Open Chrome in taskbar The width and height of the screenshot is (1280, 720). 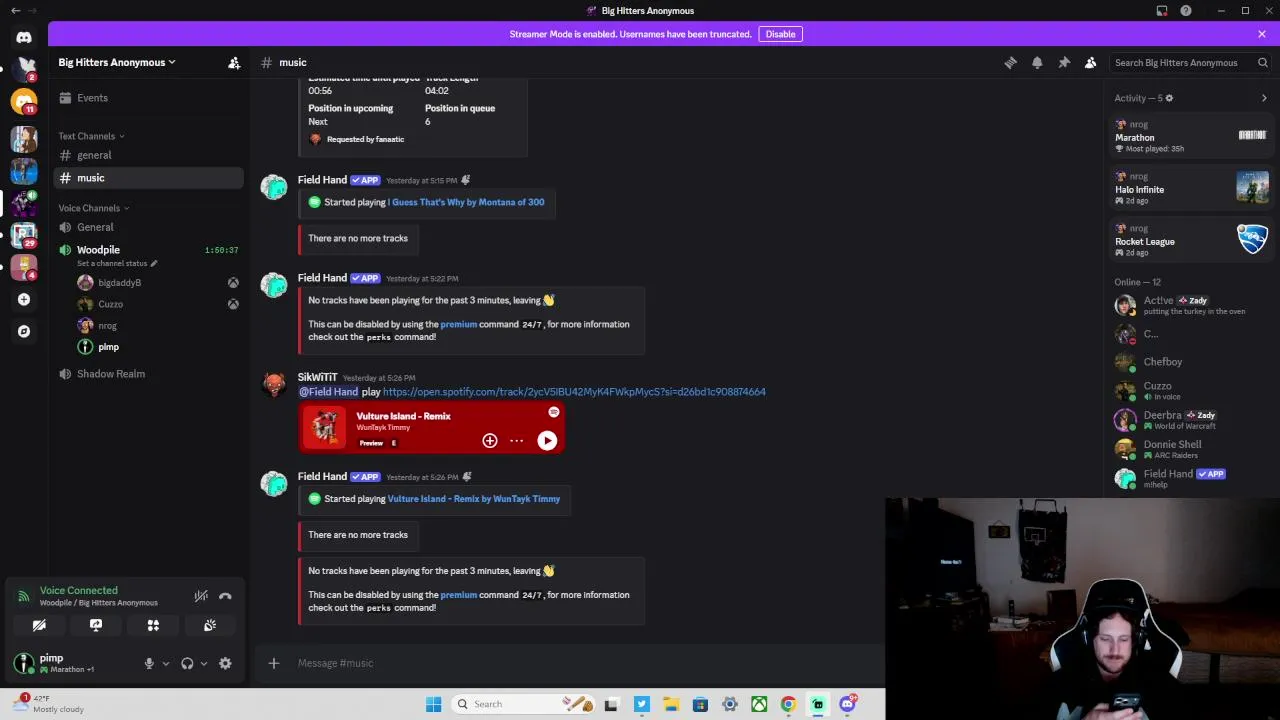[x=789, y=704]
